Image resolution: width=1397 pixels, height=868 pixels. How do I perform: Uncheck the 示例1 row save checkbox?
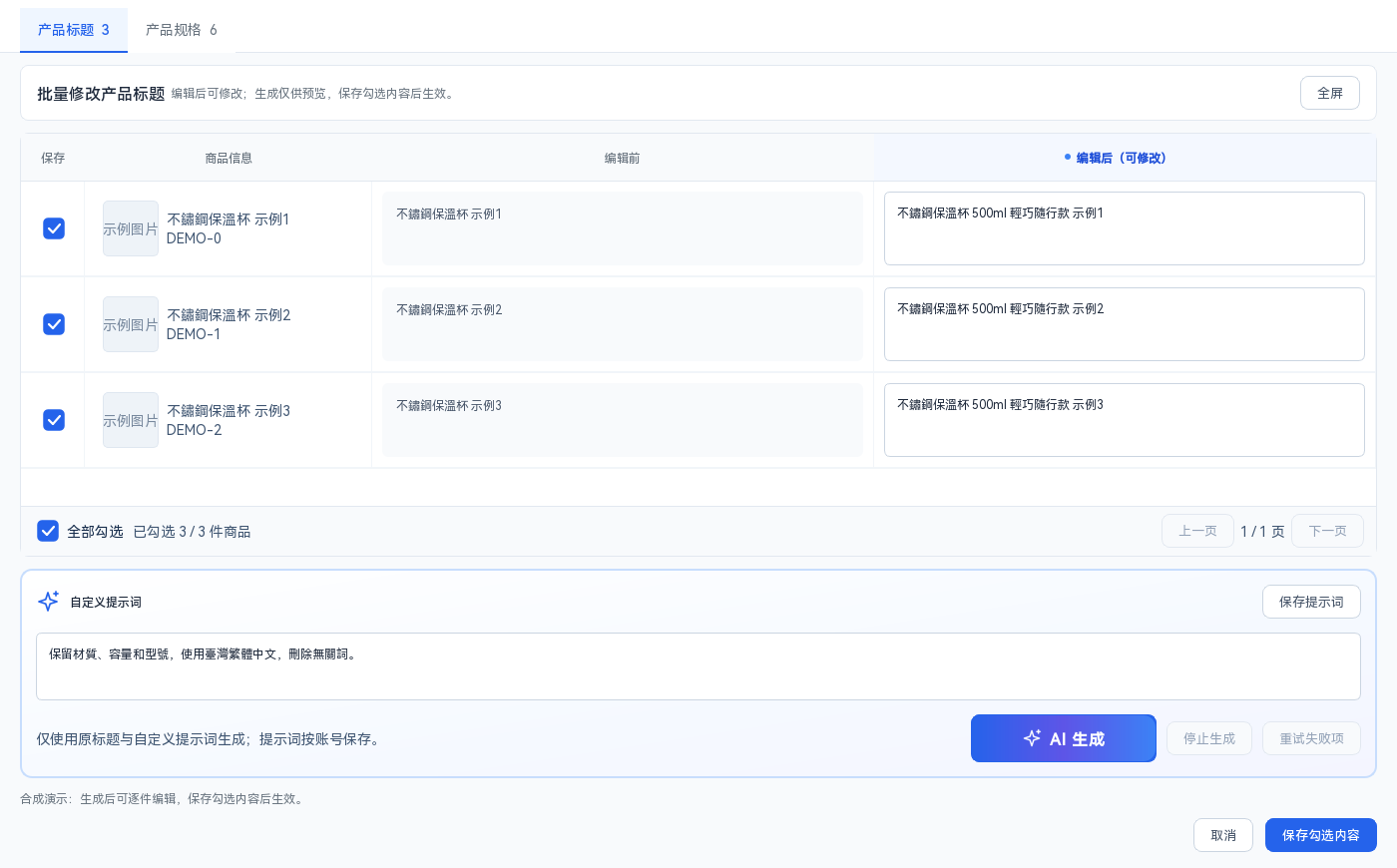(x=54, y=228)
